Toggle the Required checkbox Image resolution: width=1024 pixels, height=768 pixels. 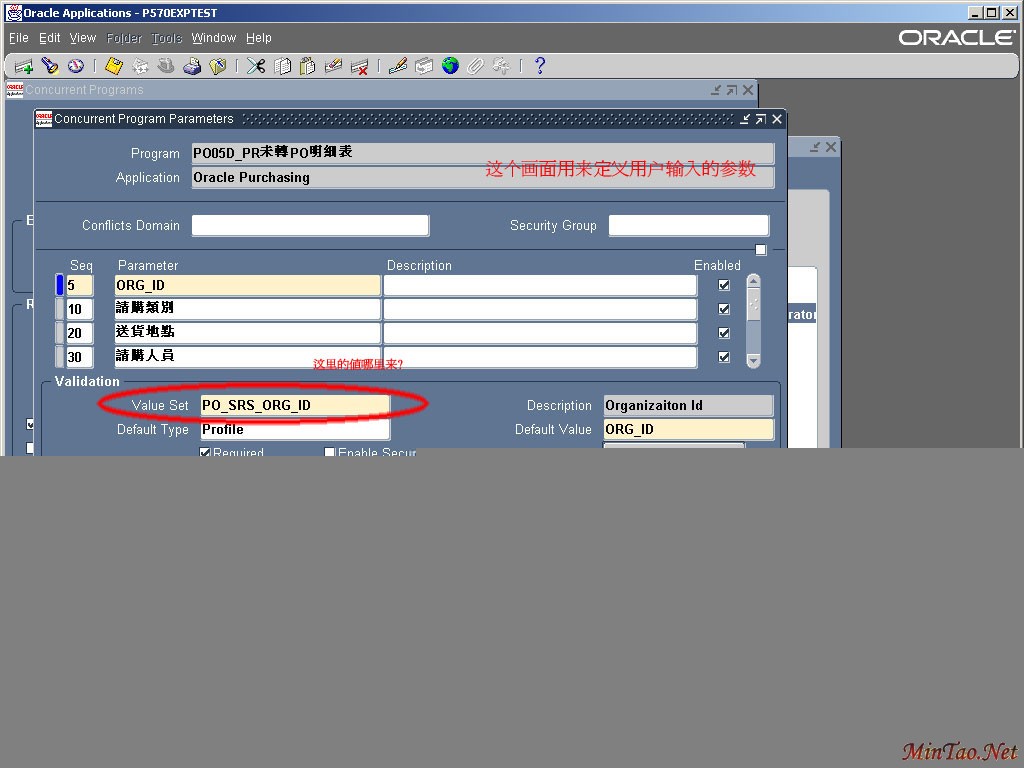(206, 453)
